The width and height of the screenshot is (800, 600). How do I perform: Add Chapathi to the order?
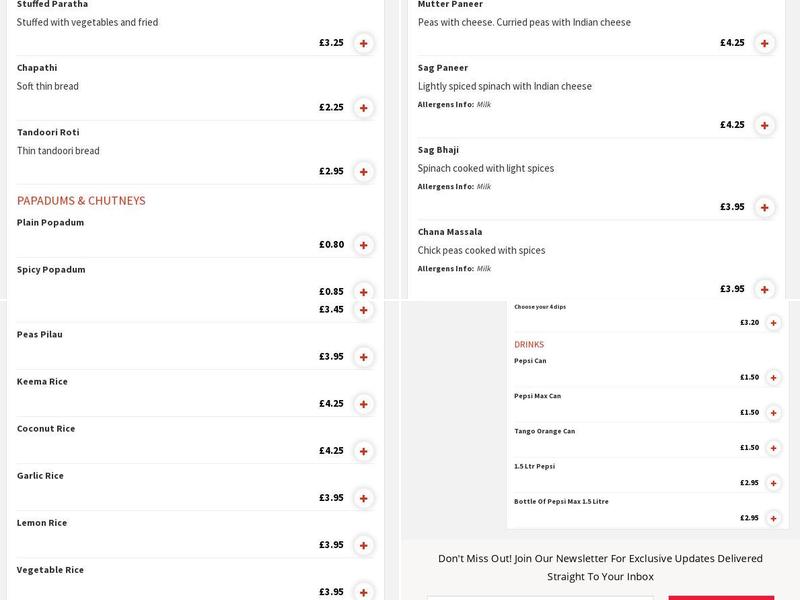362,105
